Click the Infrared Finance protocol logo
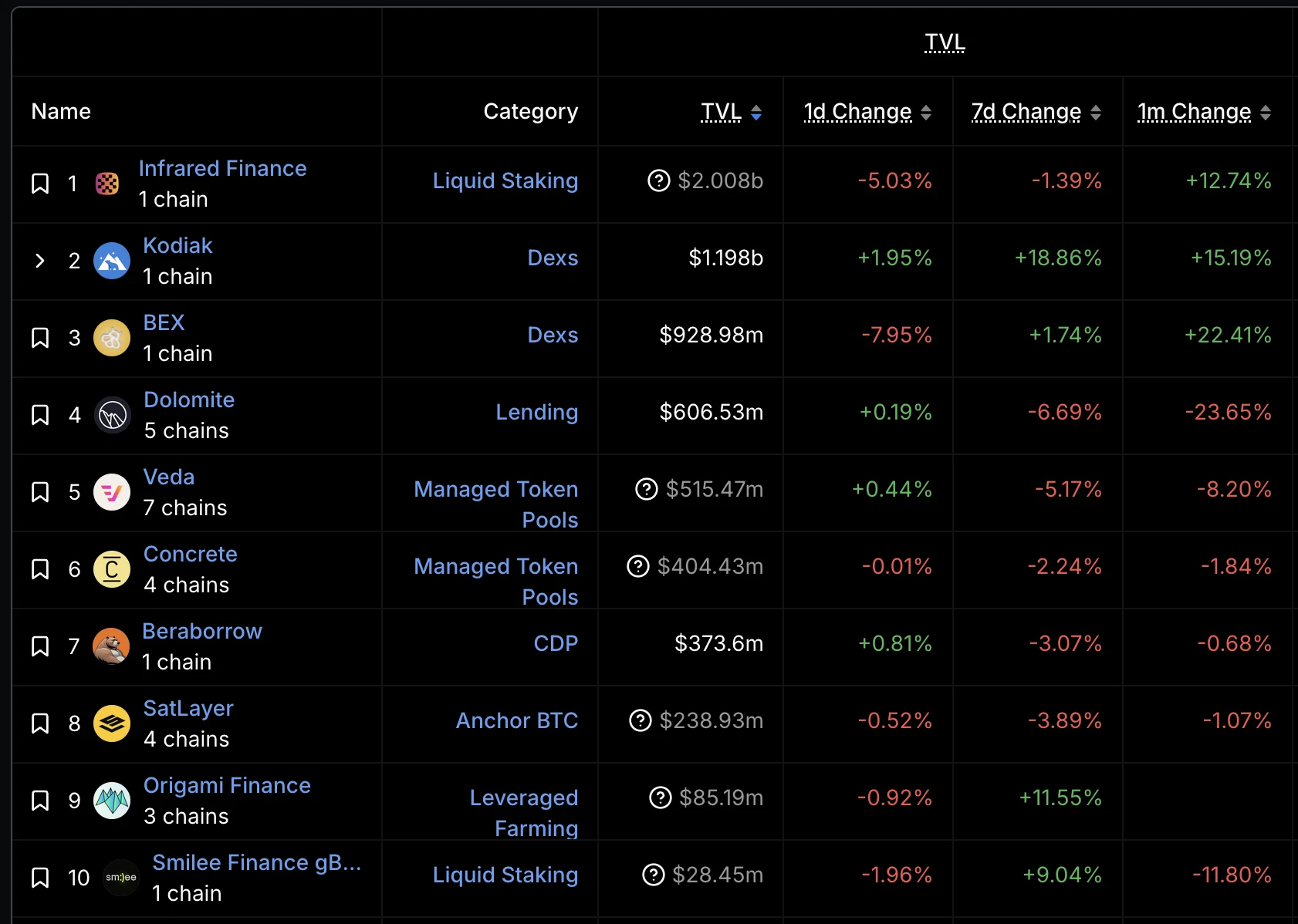The image size is (1298, 924). click(x=107, y=184)
